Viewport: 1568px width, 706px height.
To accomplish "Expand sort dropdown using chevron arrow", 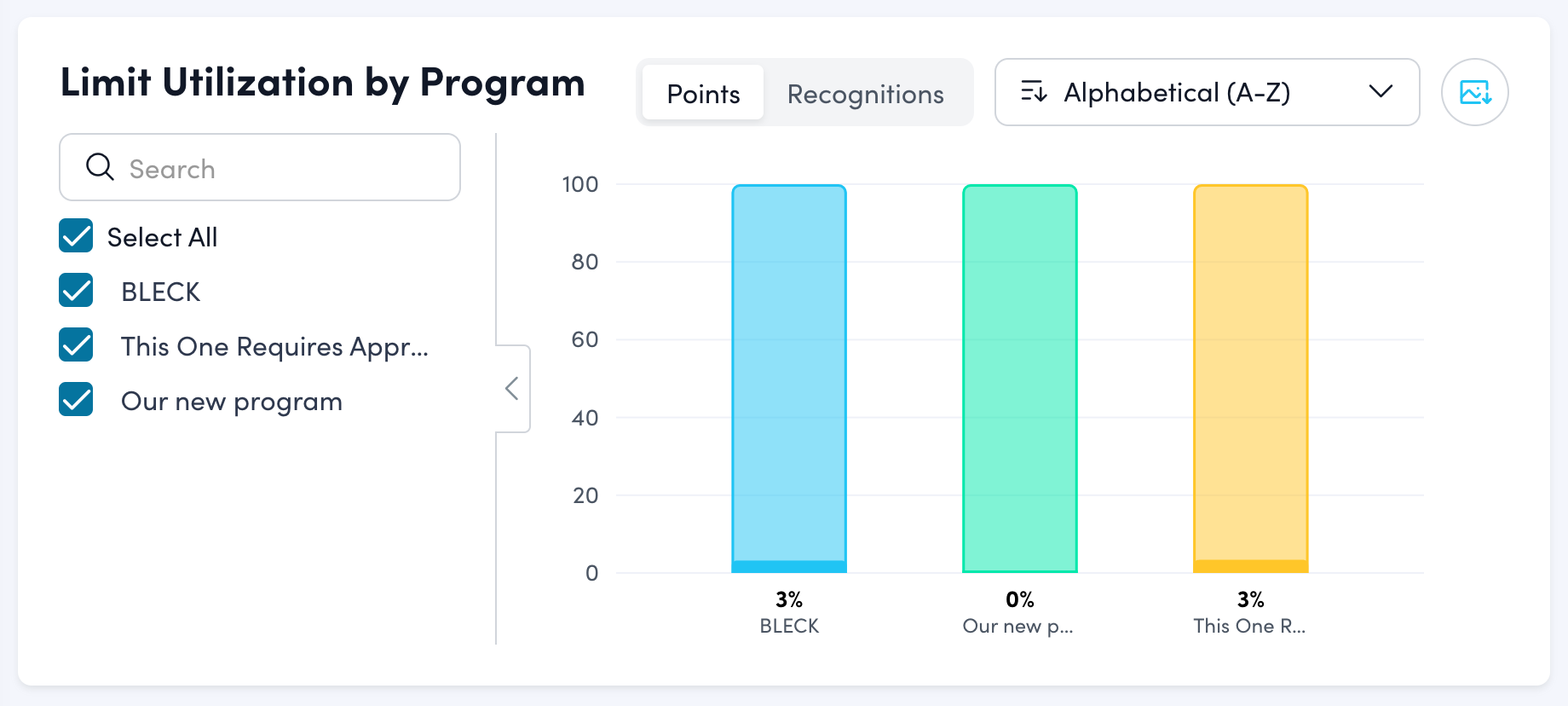I will point(1381,92).
